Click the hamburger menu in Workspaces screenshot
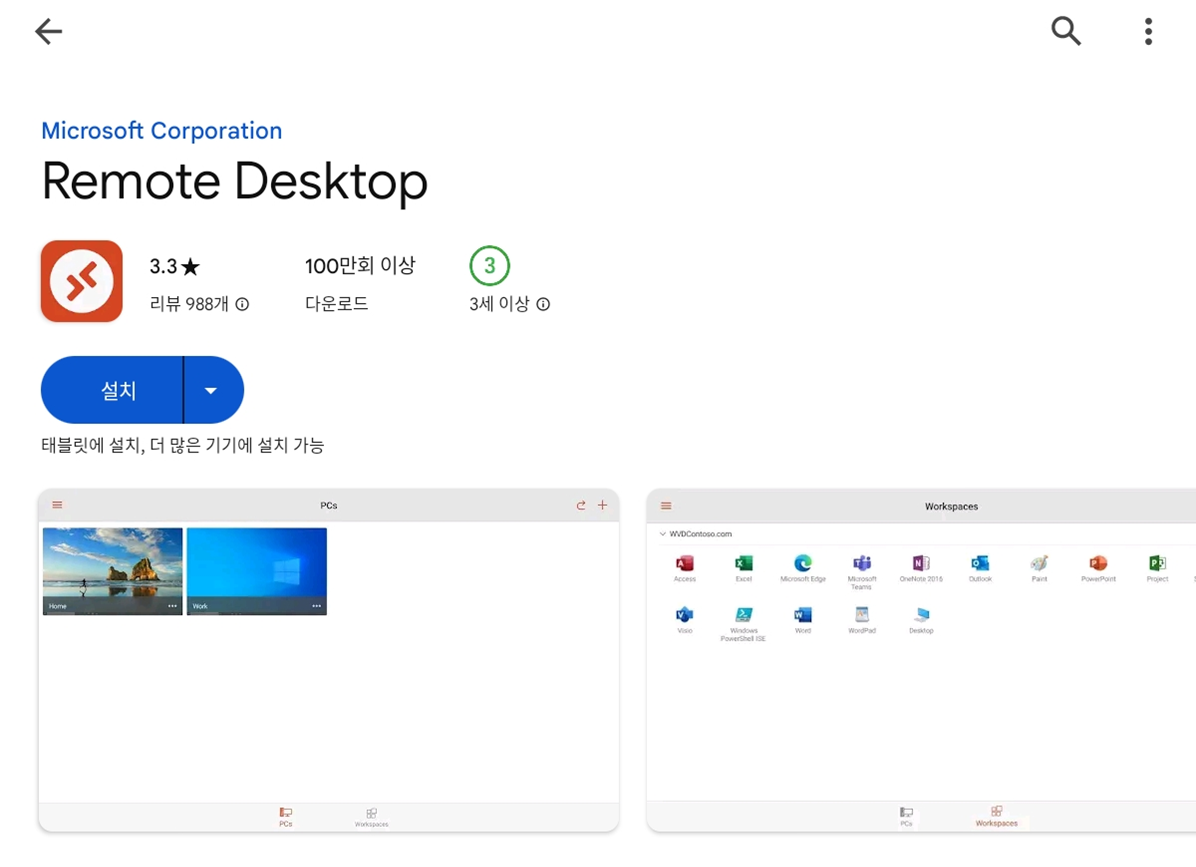The width and height of the screenshot is (1196, 867). click(666, 506)
